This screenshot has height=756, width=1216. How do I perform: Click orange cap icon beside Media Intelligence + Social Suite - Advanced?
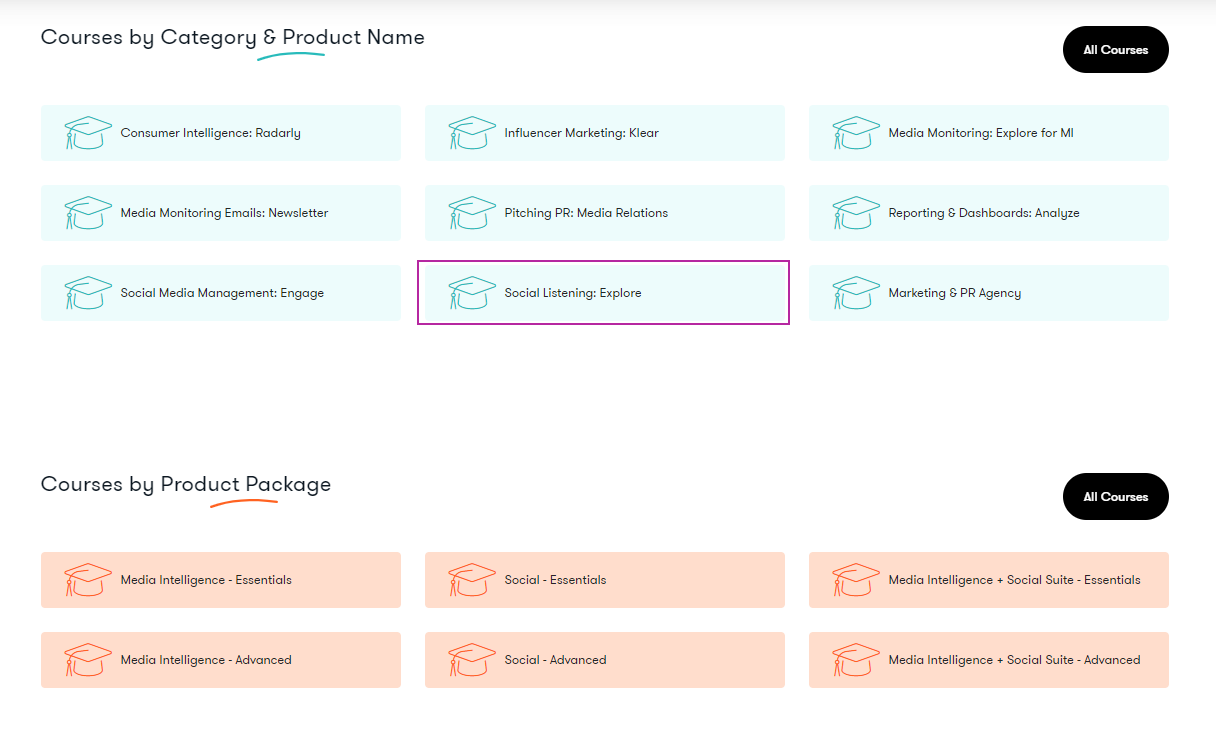coord(856,660)
